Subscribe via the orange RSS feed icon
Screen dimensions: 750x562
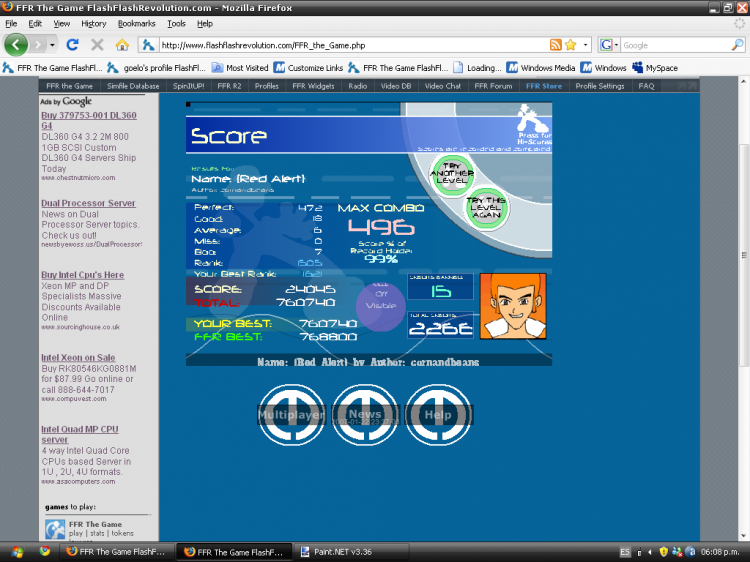click(x=556, y=45)
